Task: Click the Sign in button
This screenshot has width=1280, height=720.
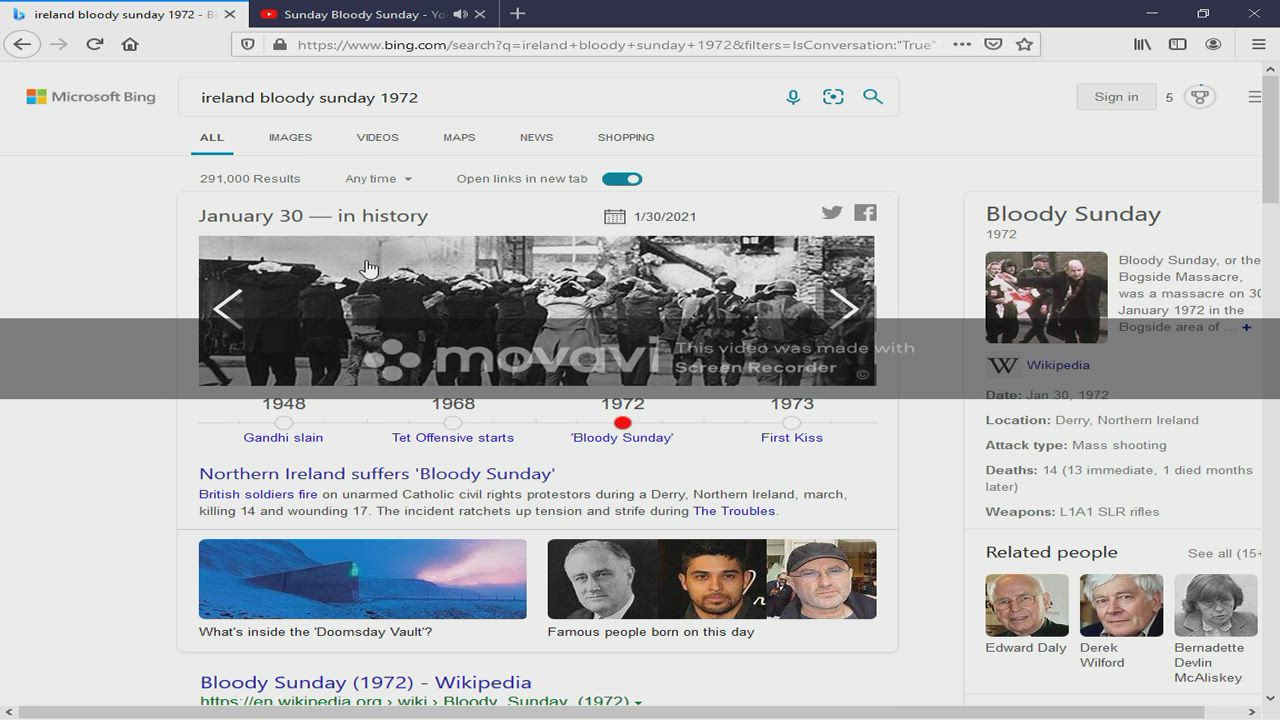Action: coord(1116,97)
